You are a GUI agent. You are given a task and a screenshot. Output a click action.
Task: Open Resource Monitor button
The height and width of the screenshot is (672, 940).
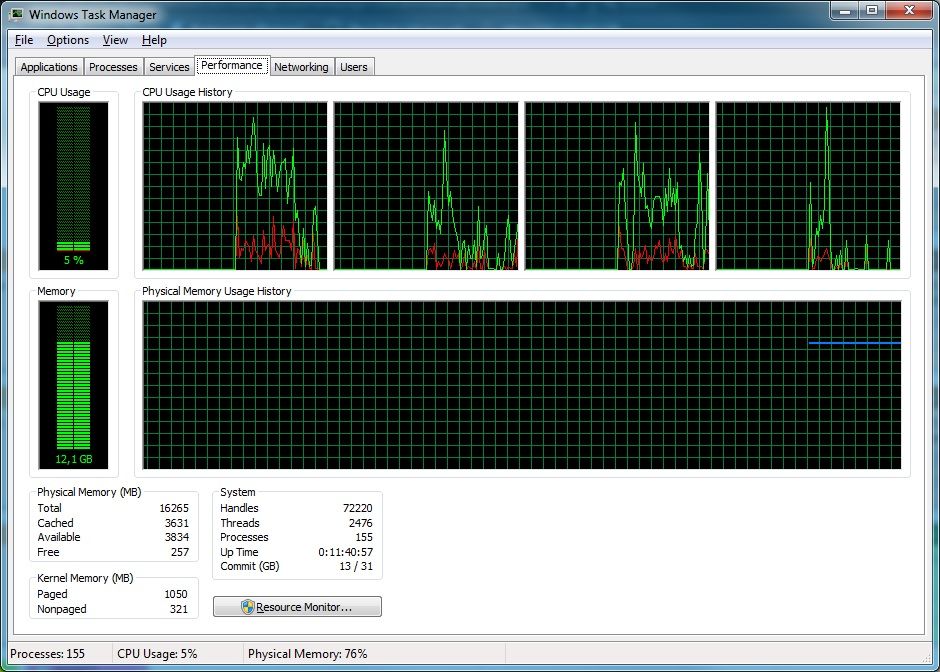pos(297,607)
